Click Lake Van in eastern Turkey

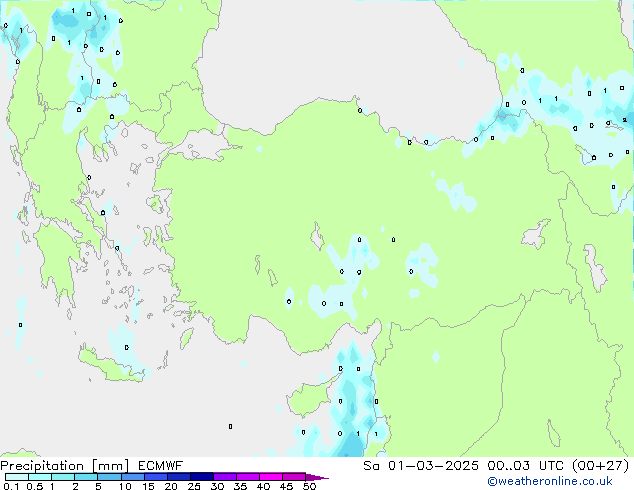[x=536, y=234]
